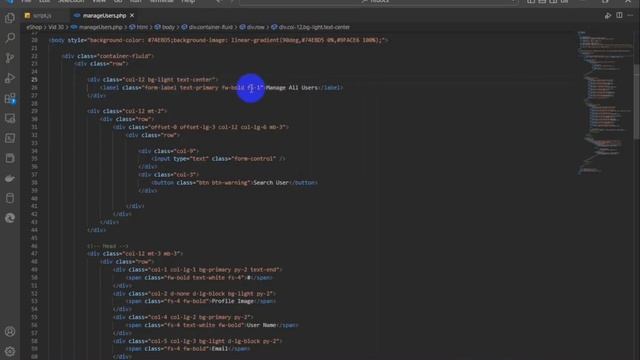The image size is (640, 360).
Task: Click the 'User Name' span text
Action: tap(261, 325)
